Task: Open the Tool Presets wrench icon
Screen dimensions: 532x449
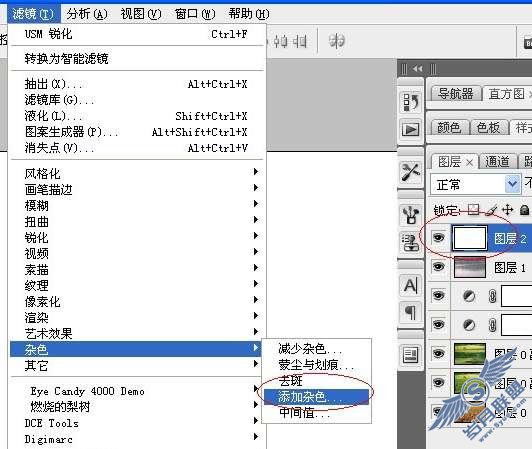Action: click(x=411, y=172)
